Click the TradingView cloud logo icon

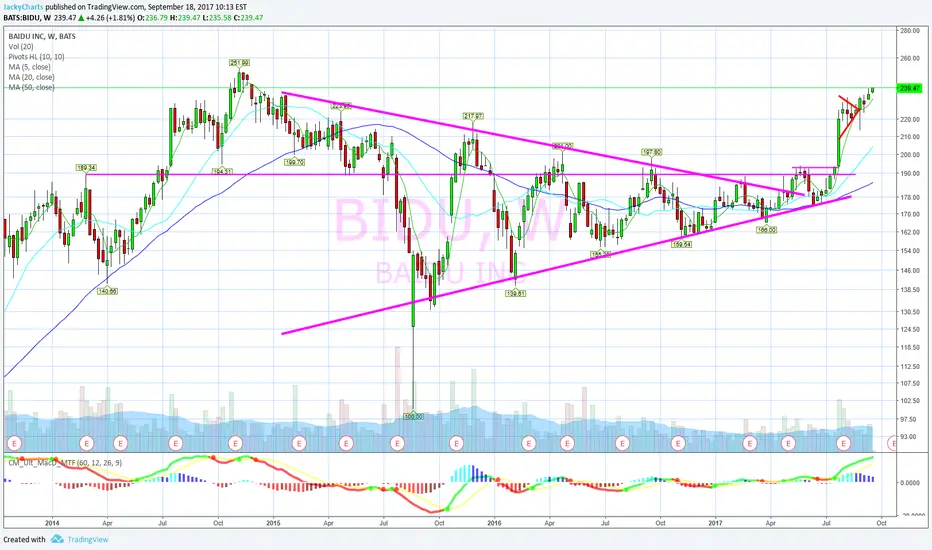pyautogui.click(x=57, y=539)
